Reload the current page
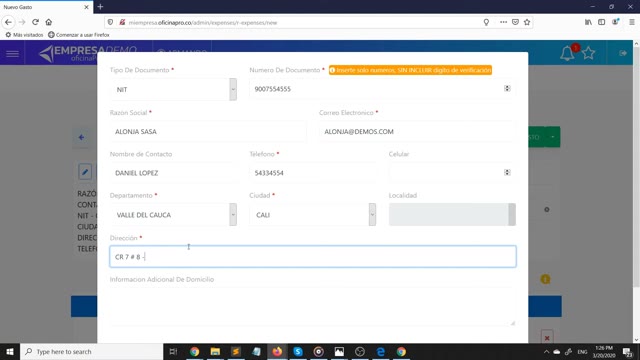The height and width of the screenshot is (360, 640). [36, 22]
